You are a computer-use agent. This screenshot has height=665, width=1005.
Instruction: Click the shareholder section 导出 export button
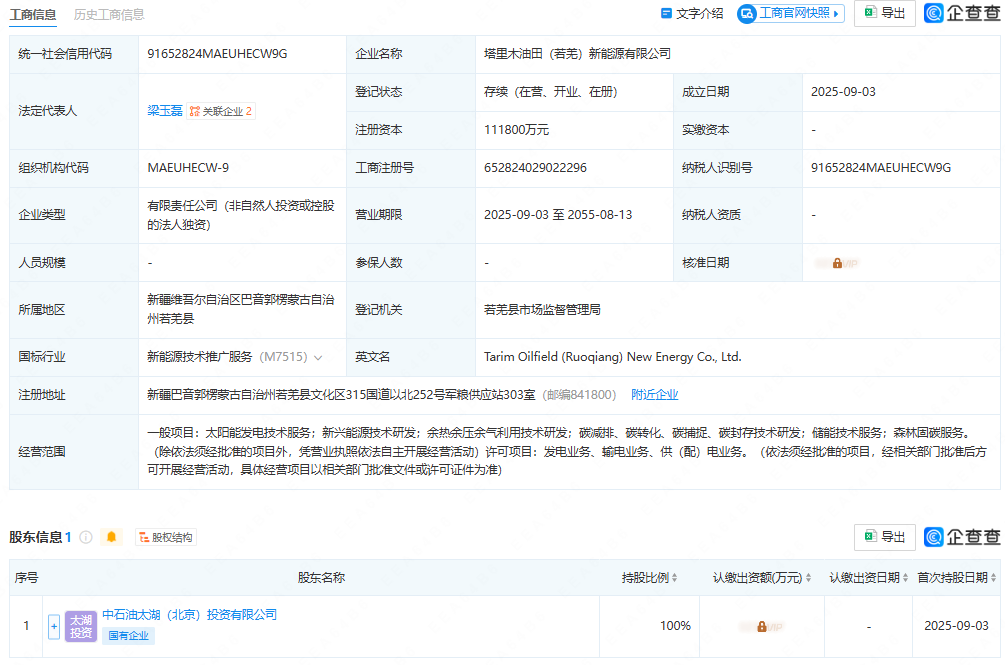pyautogui.click(x=884, y=537)
